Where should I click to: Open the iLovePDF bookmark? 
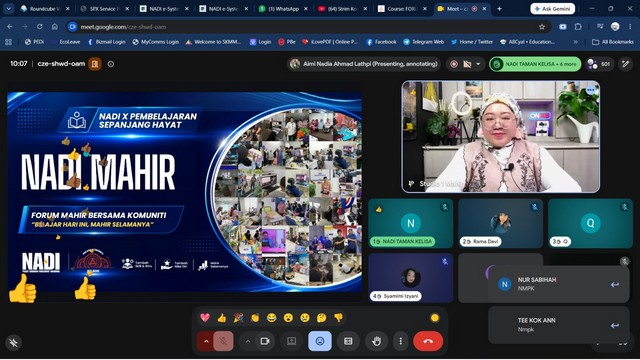330,42
